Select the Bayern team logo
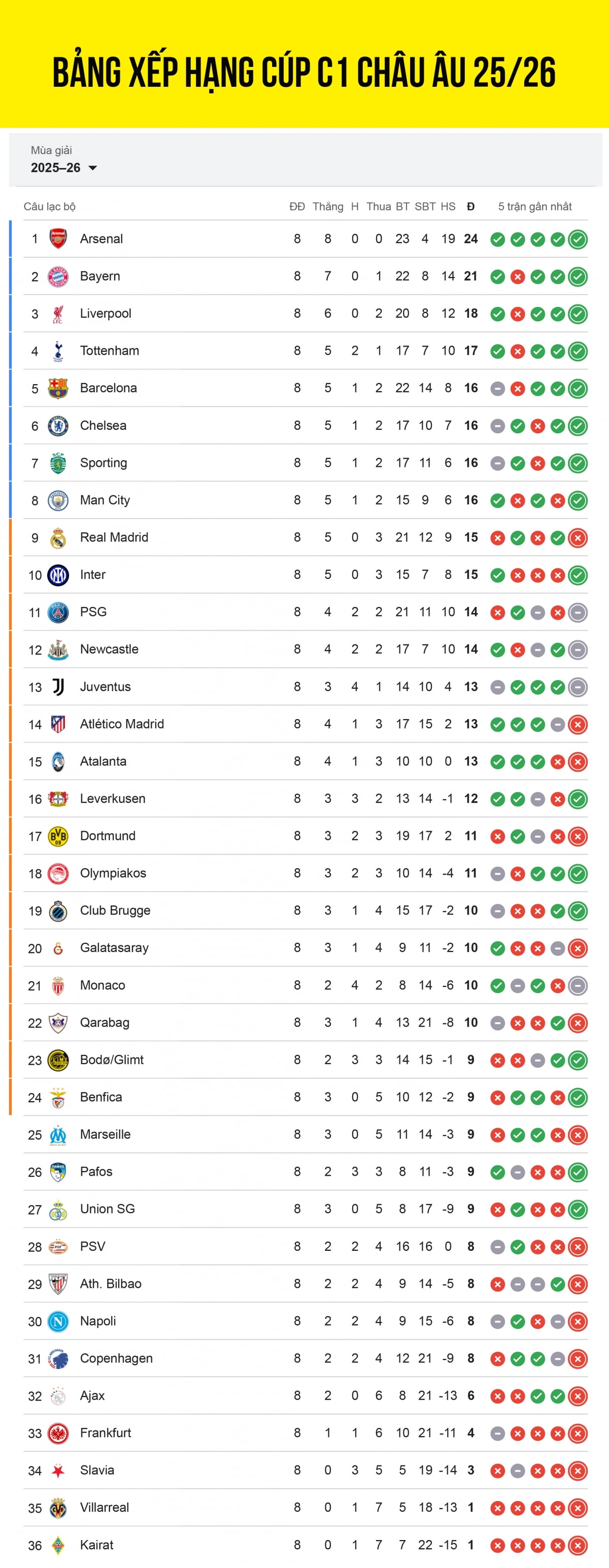The width and height of the screenshot is (609, 1568). (57, 276)
